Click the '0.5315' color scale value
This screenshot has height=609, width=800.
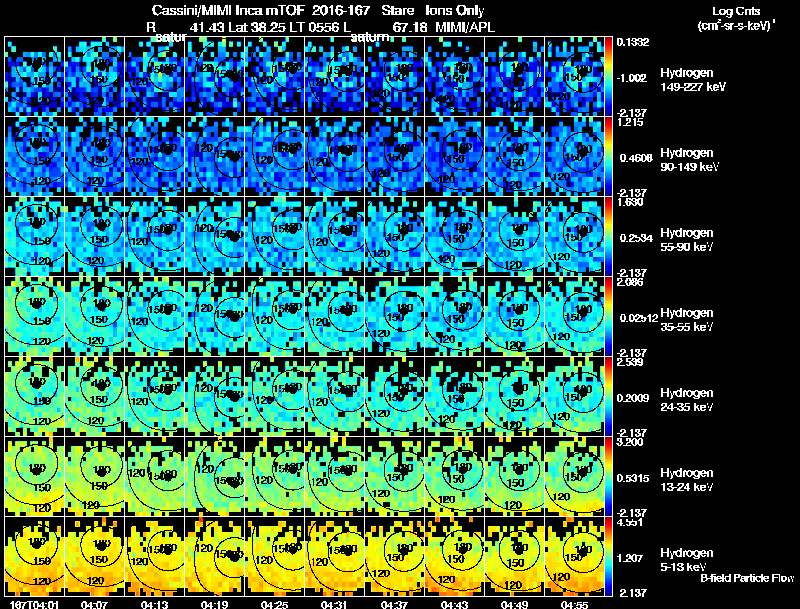[x=633, y=478]
